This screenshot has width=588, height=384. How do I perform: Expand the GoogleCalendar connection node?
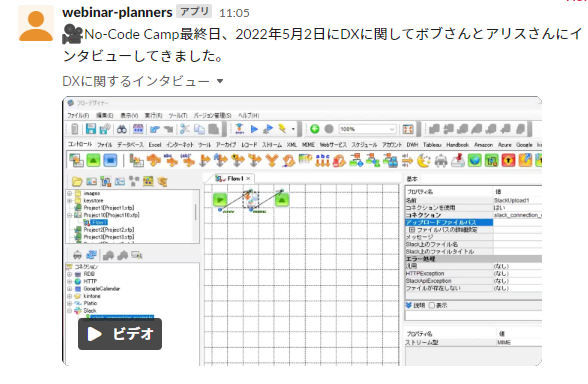point(70,289)
